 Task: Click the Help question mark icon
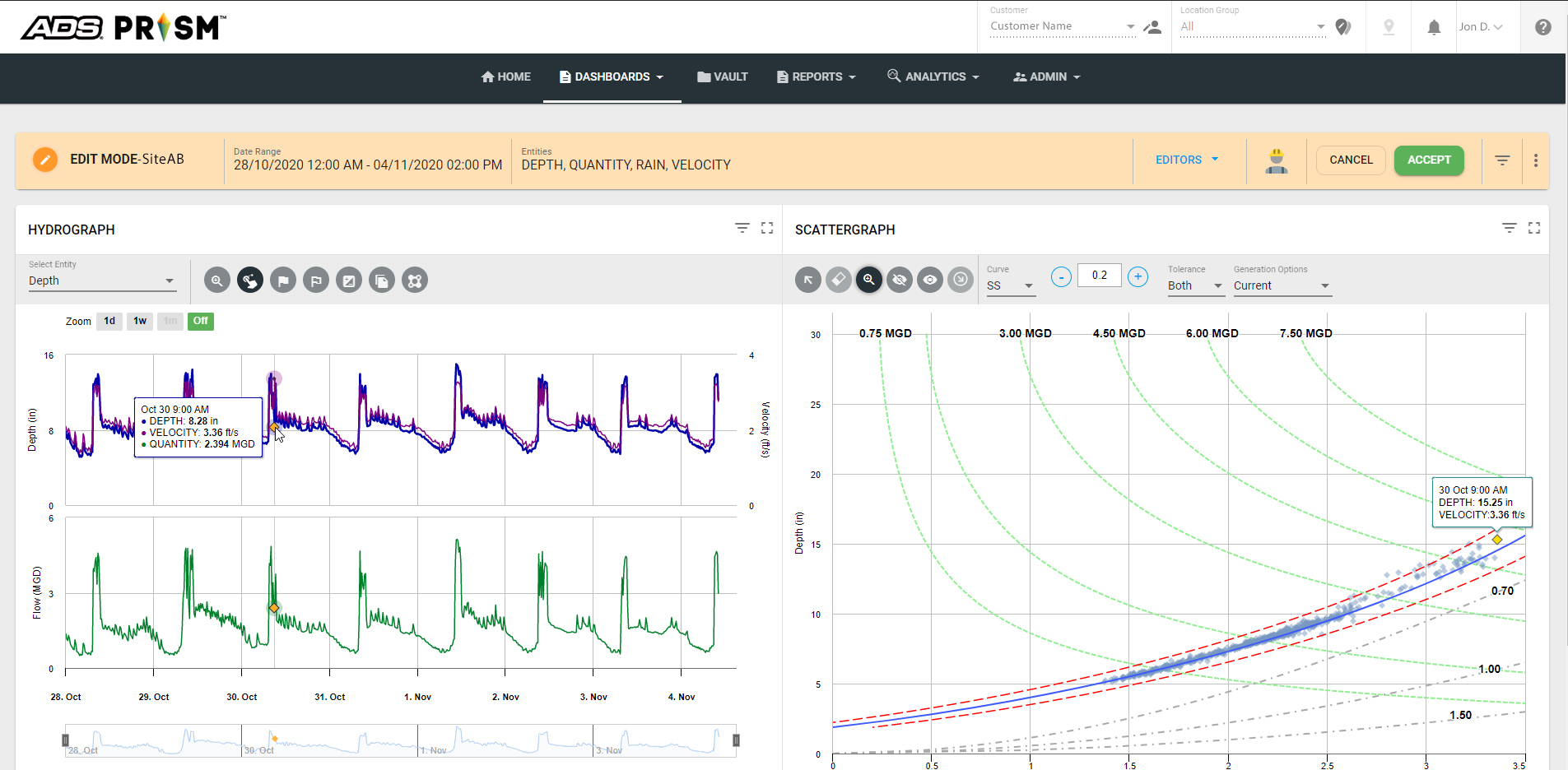pyautogui.click(x=1541, y=26)
